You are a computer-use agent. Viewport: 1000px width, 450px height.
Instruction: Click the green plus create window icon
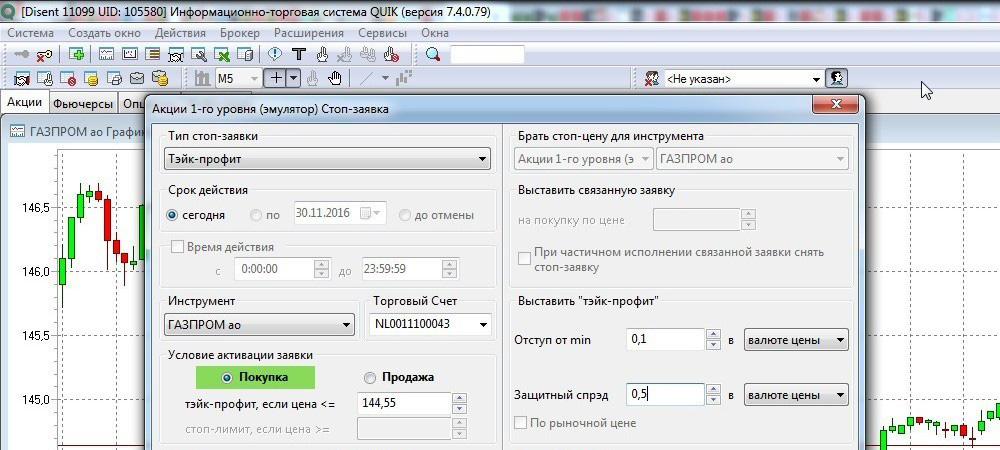pos(76,55)
